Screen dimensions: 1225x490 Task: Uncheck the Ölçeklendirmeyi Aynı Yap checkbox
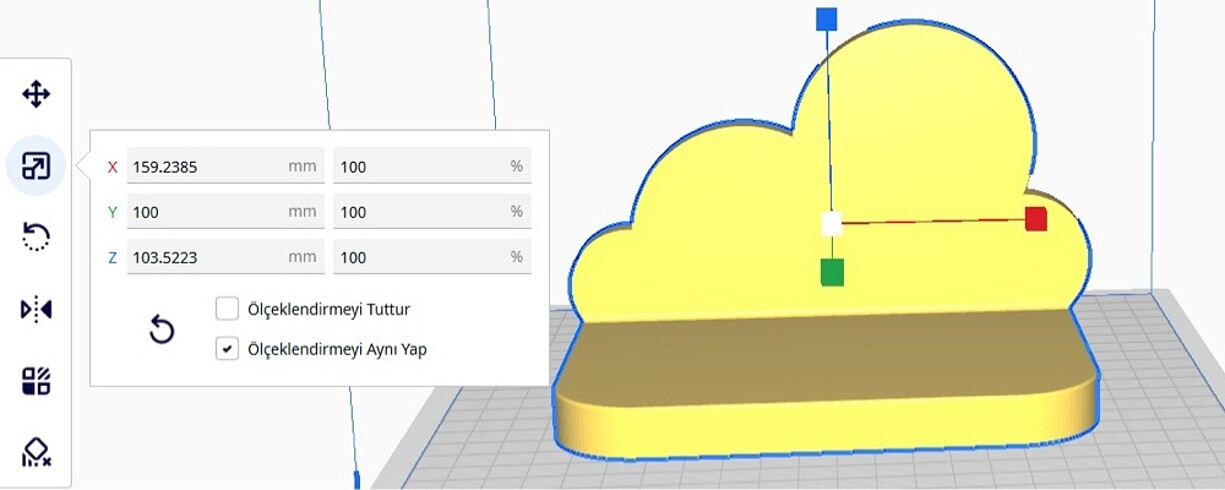tap(227, 349)
